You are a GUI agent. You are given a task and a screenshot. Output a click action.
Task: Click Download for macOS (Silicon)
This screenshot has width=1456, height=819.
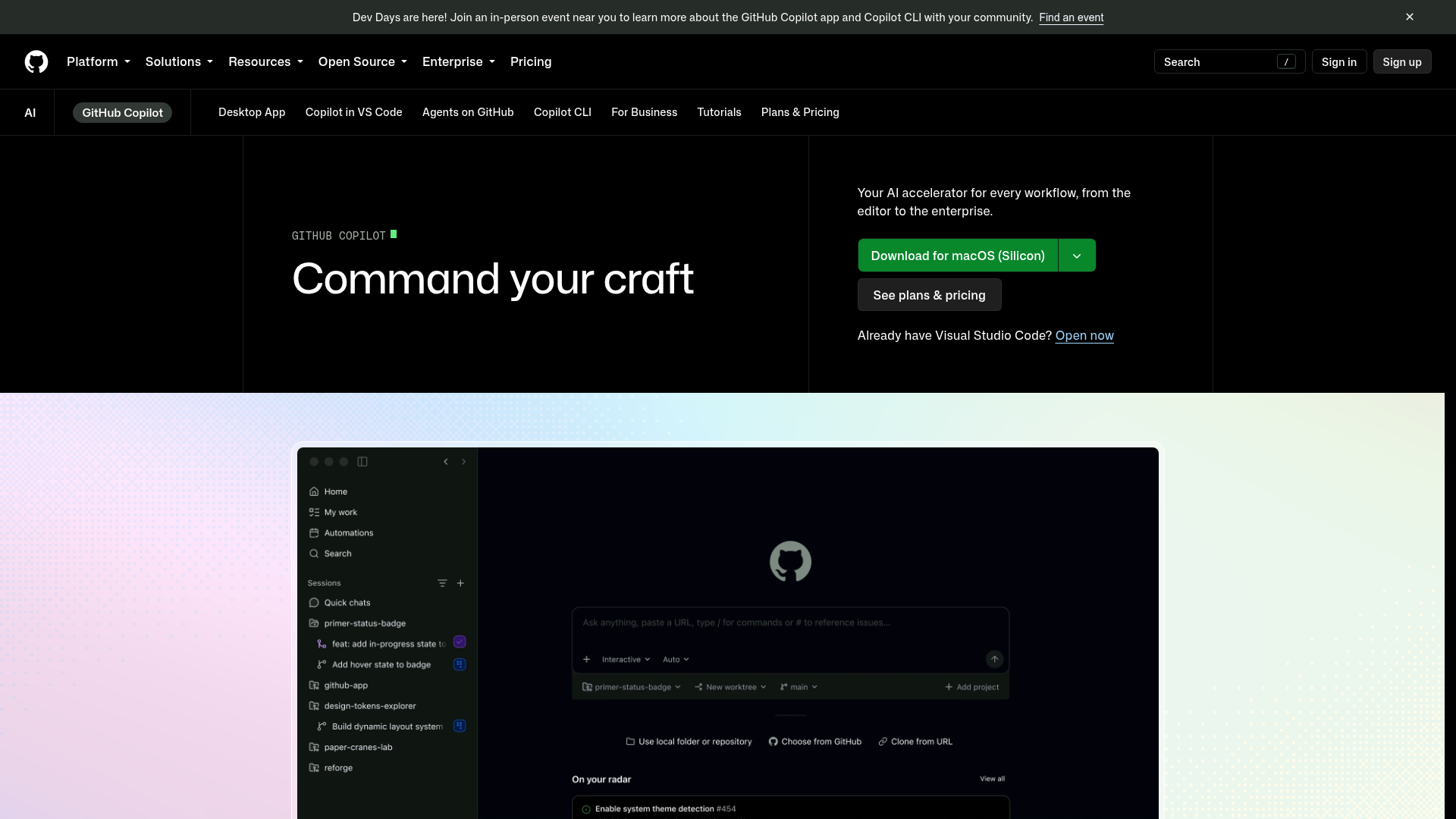(958, 256)
